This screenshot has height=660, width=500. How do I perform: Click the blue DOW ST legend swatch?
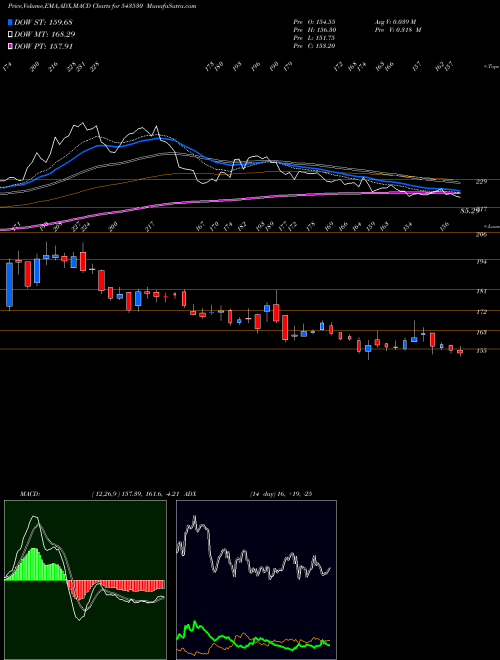pyautogui.click(x=11, y=22)
